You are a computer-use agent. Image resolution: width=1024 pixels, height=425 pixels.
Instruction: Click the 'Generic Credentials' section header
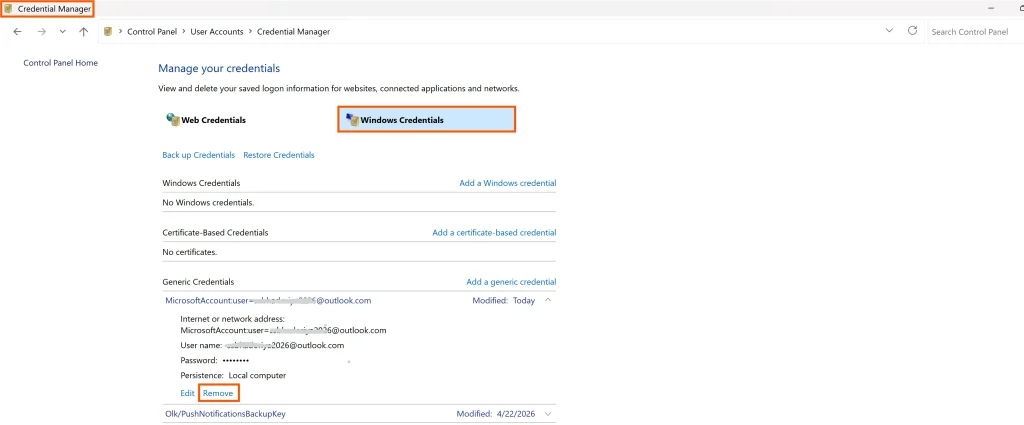coord(198,282)
